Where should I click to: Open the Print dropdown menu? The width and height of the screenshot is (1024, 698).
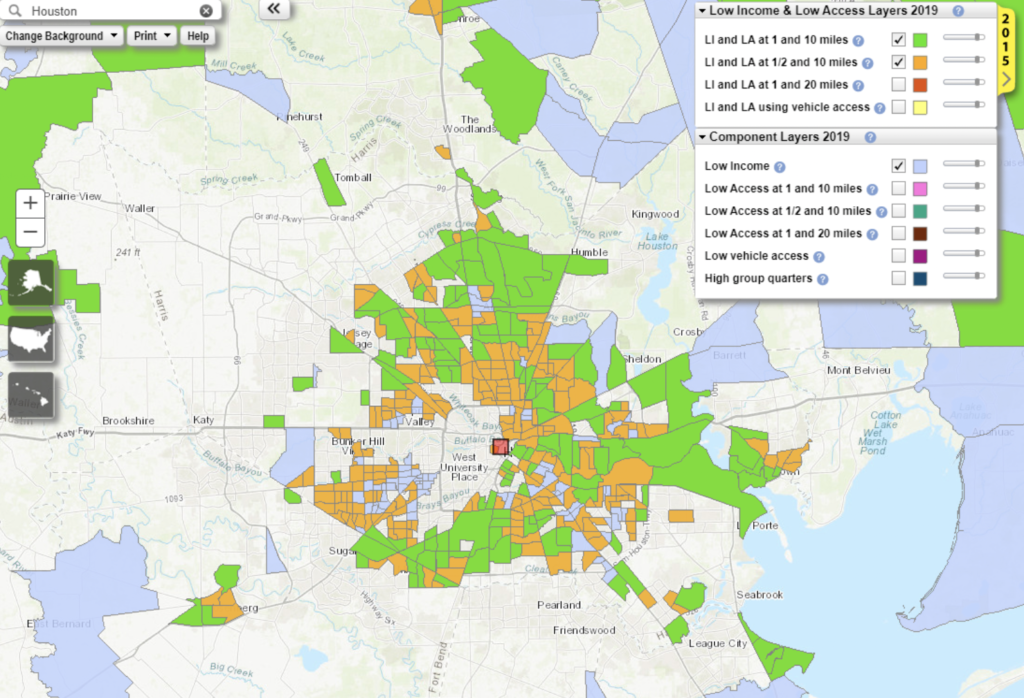click(x=153, y=36)
